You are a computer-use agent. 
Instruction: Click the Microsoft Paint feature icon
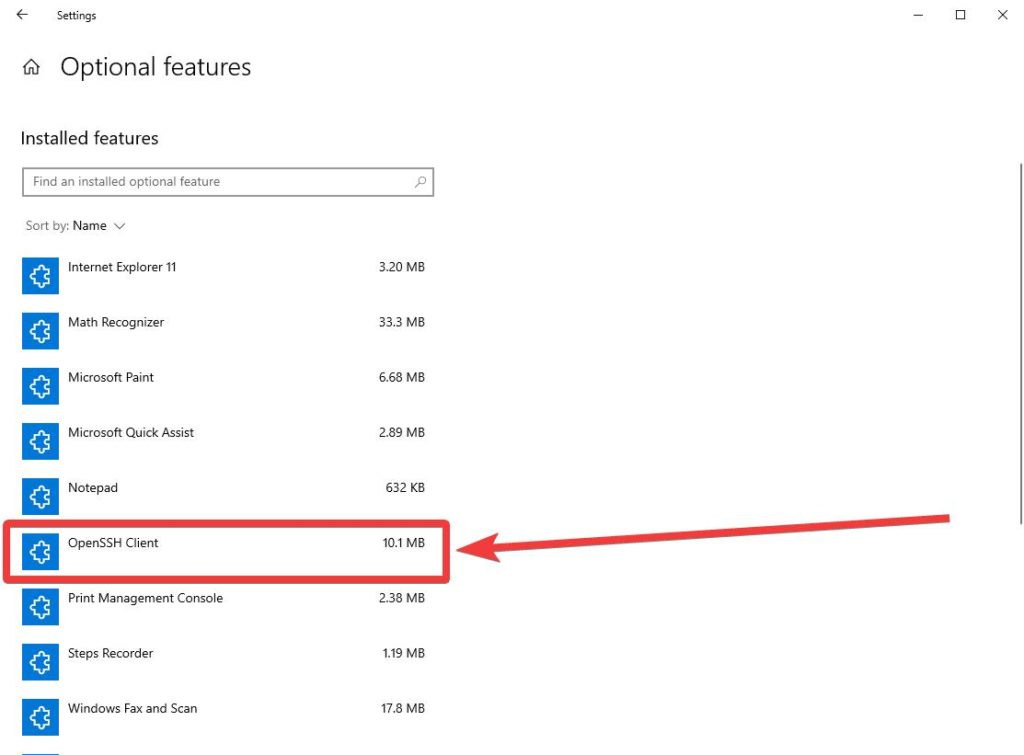click(x=39, y=386)
